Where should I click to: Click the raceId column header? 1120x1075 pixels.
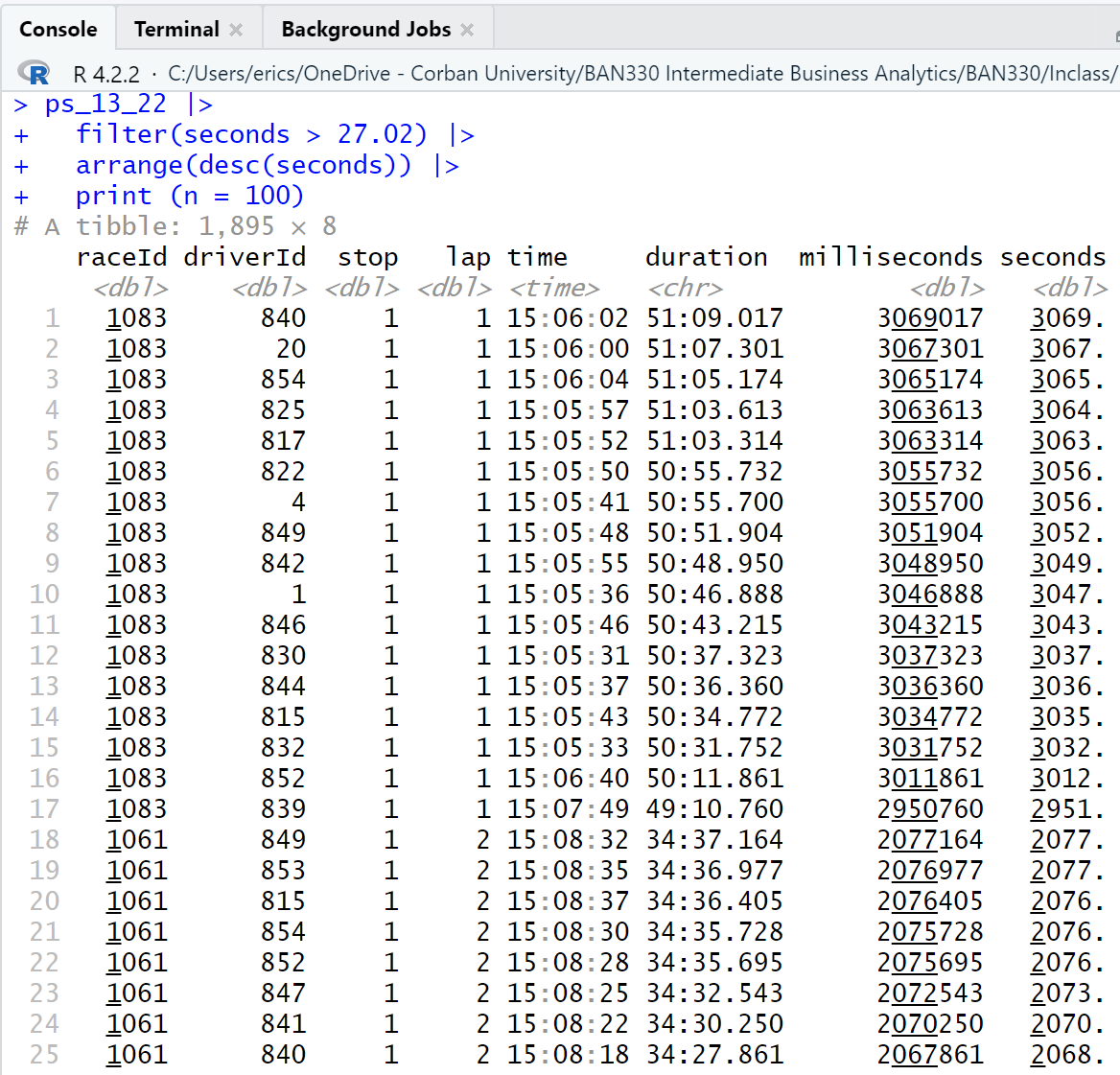tap(122, 257)
